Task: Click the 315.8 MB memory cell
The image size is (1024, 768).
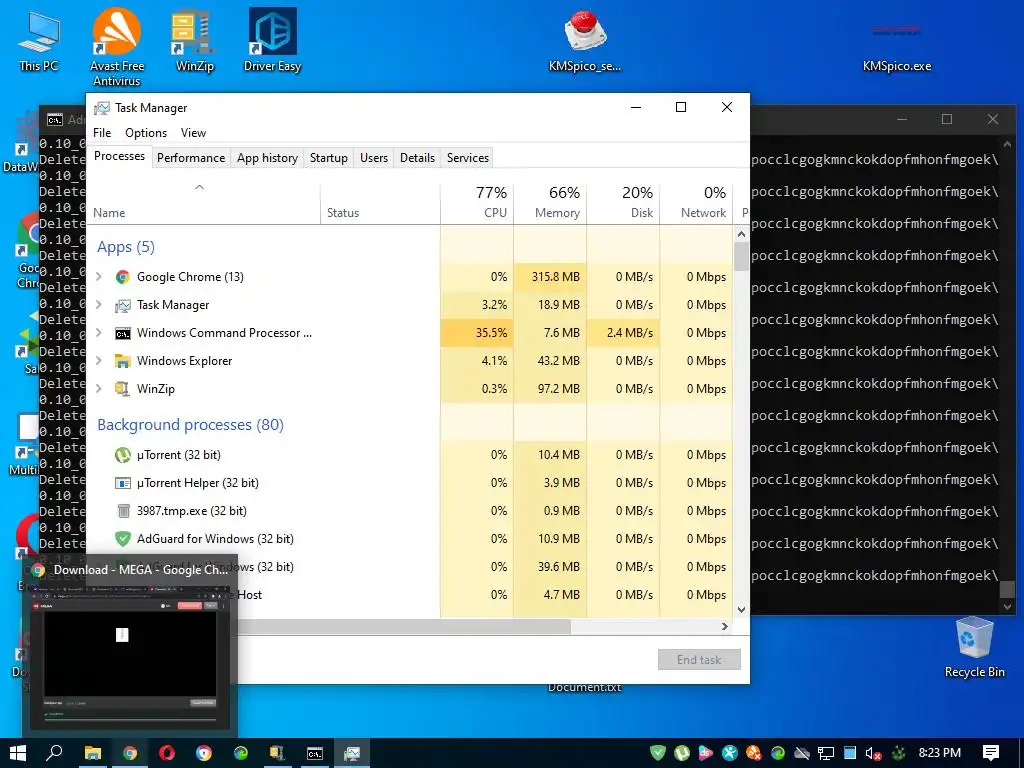Action: 550,277
